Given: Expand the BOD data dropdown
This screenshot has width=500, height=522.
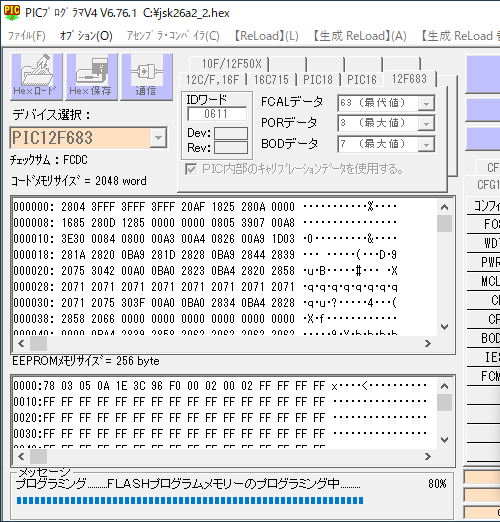Looking at the screenshot, I should tap(426, 145).
